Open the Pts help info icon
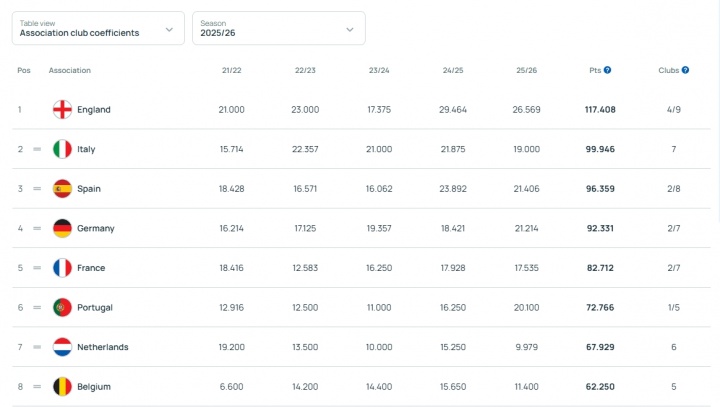 click(x=607, y=71)
